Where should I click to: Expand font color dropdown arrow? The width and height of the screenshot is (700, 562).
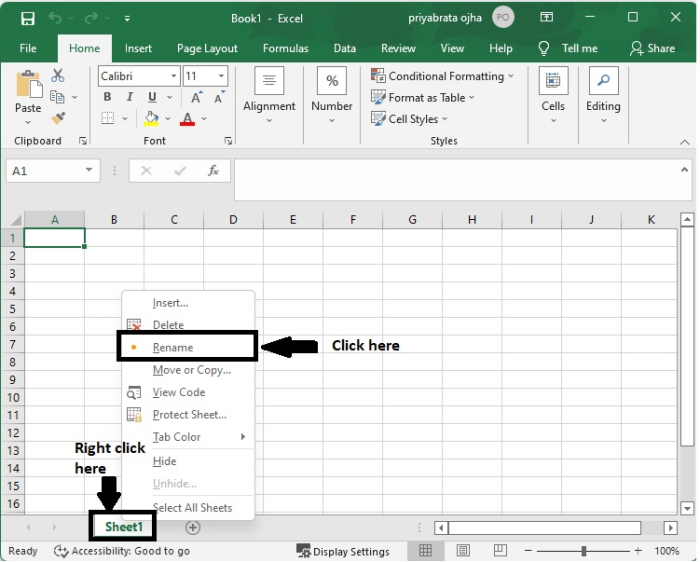point(204,118)
